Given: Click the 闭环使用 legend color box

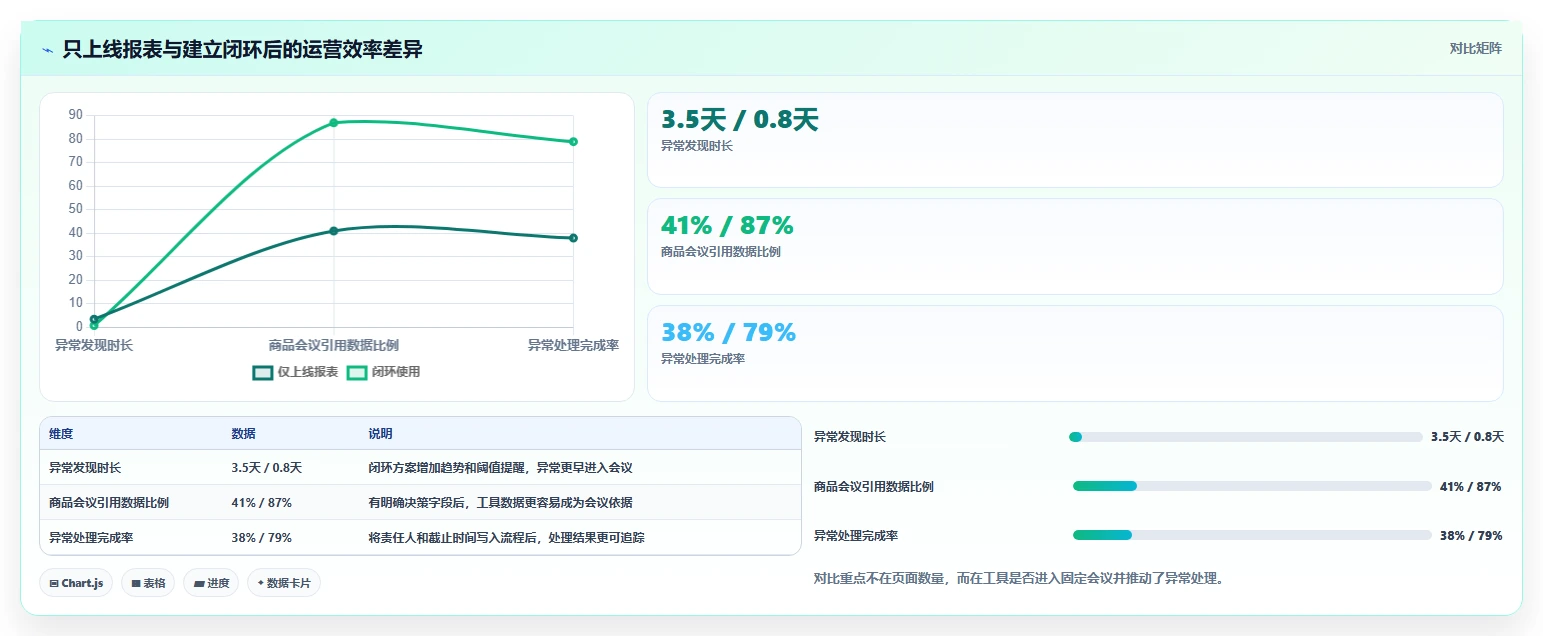Looking at the screenshot, I should click(357, 372).
